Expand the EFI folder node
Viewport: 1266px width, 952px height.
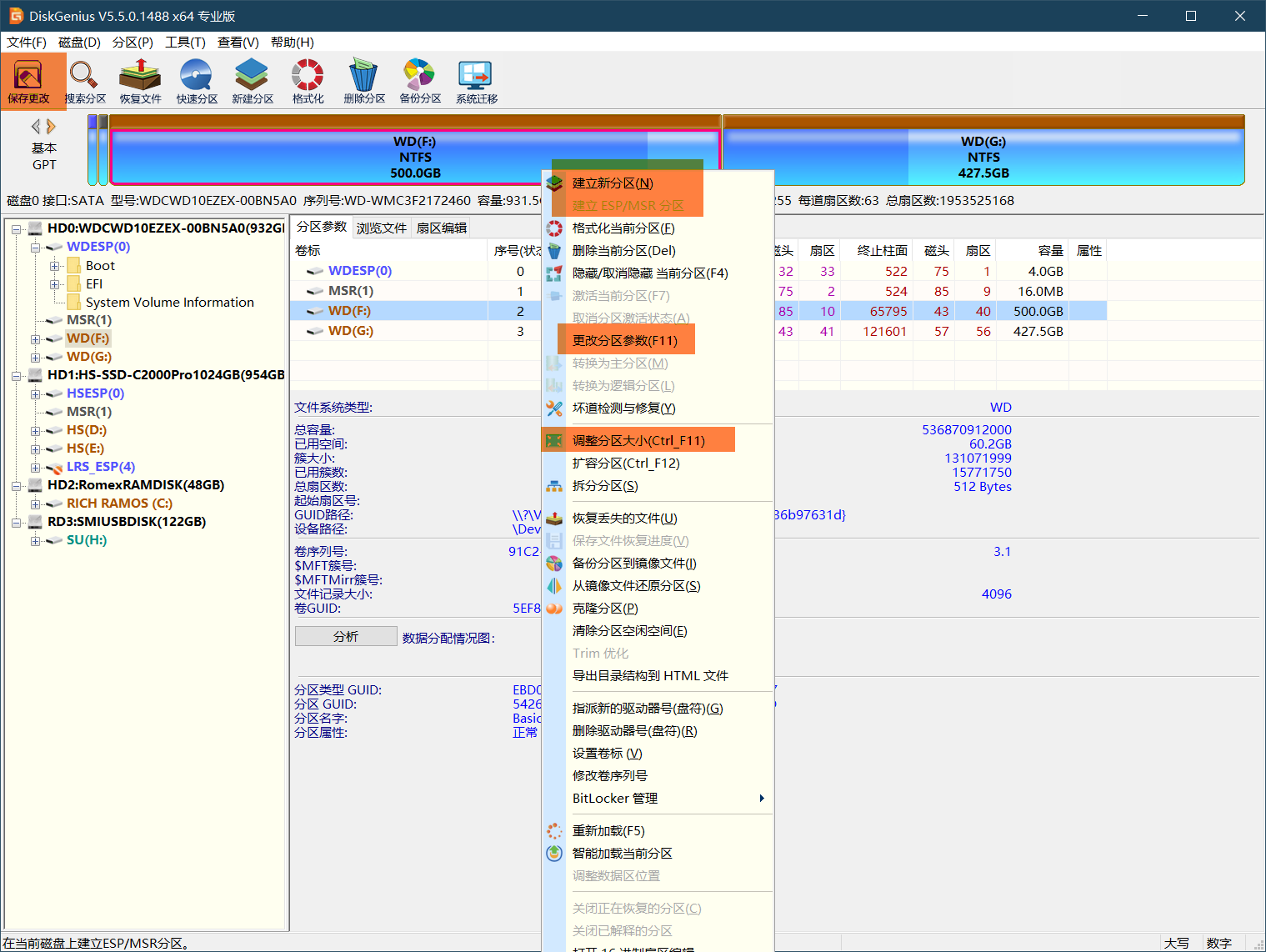coord(55,284)
